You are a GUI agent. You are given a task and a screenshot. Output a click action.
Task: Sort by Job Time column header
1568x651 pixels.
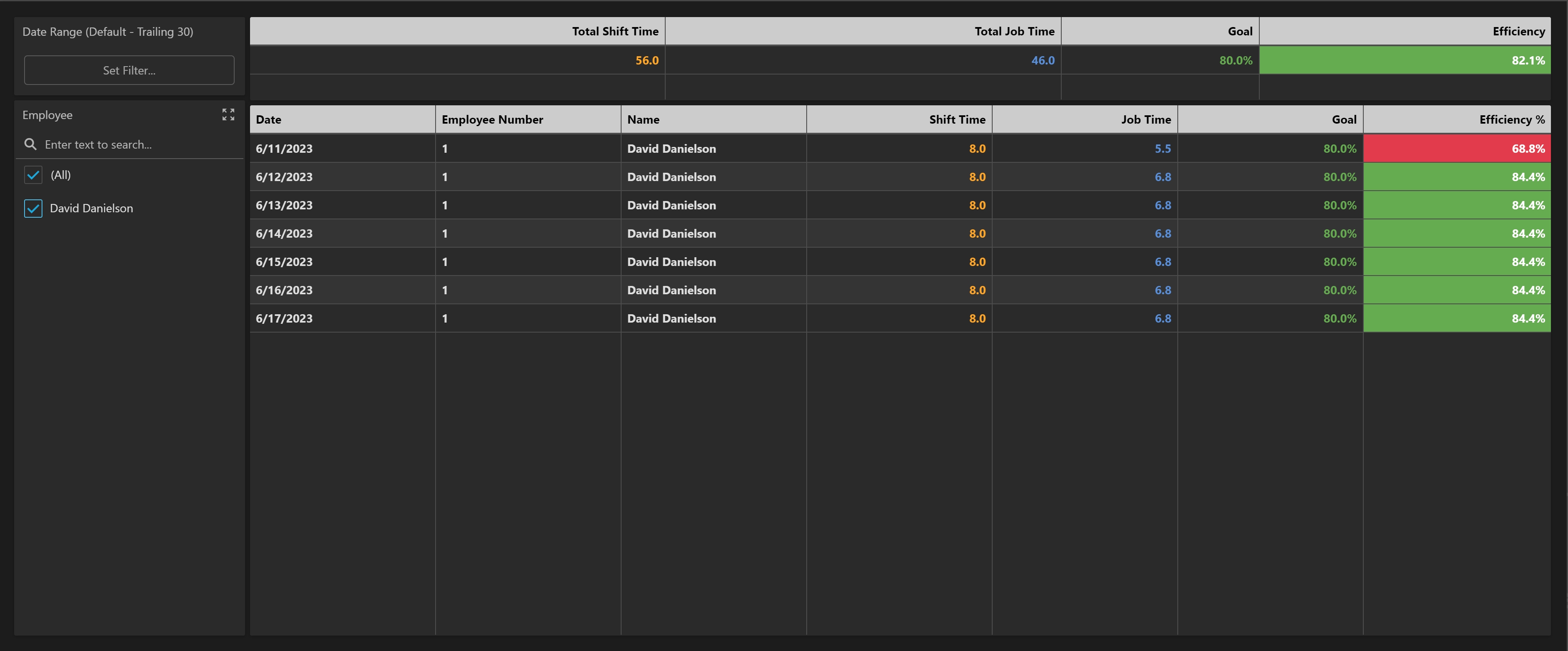click(x=1084, y=119)
